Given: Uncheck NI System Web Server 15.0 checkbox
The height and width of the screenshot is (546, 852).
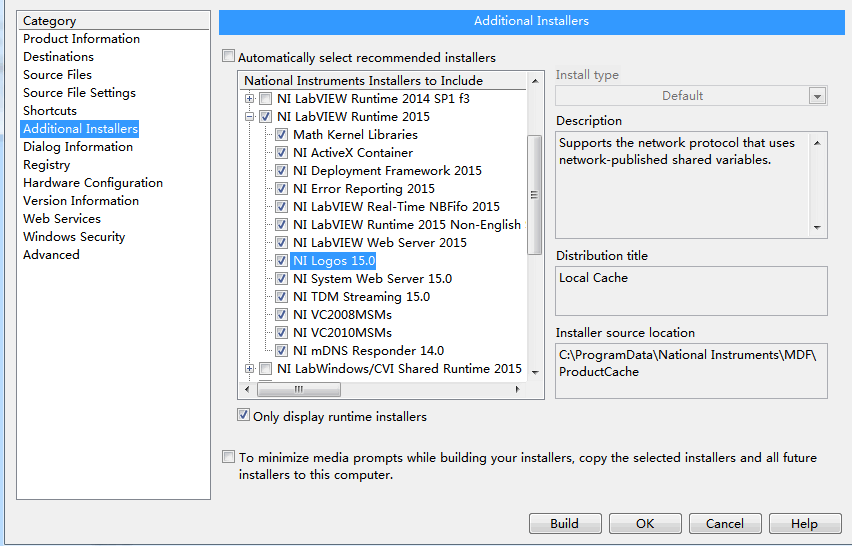Looking at the screenshot, I should coord(281,279).
